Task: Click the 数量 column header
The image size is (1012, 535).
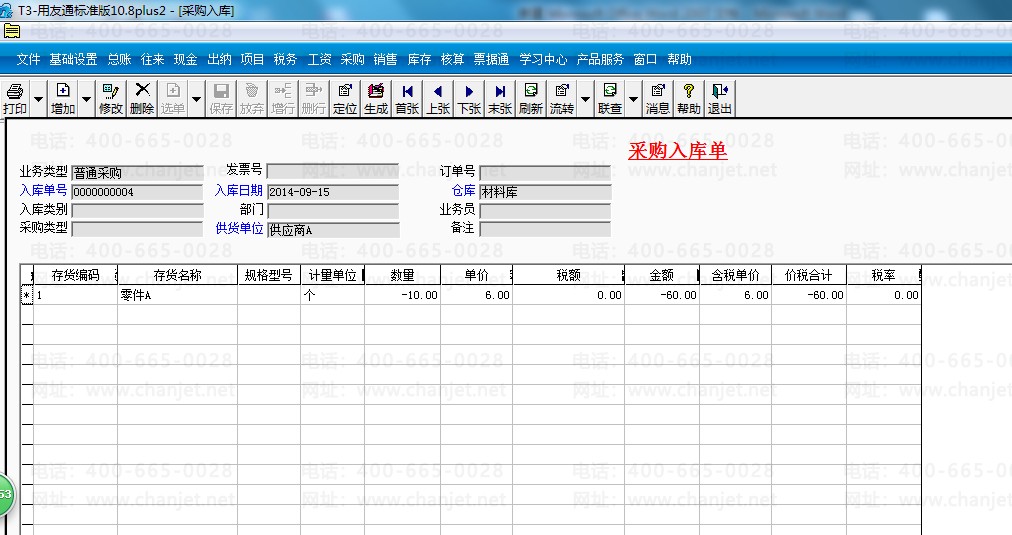Action: pos(402,276)
